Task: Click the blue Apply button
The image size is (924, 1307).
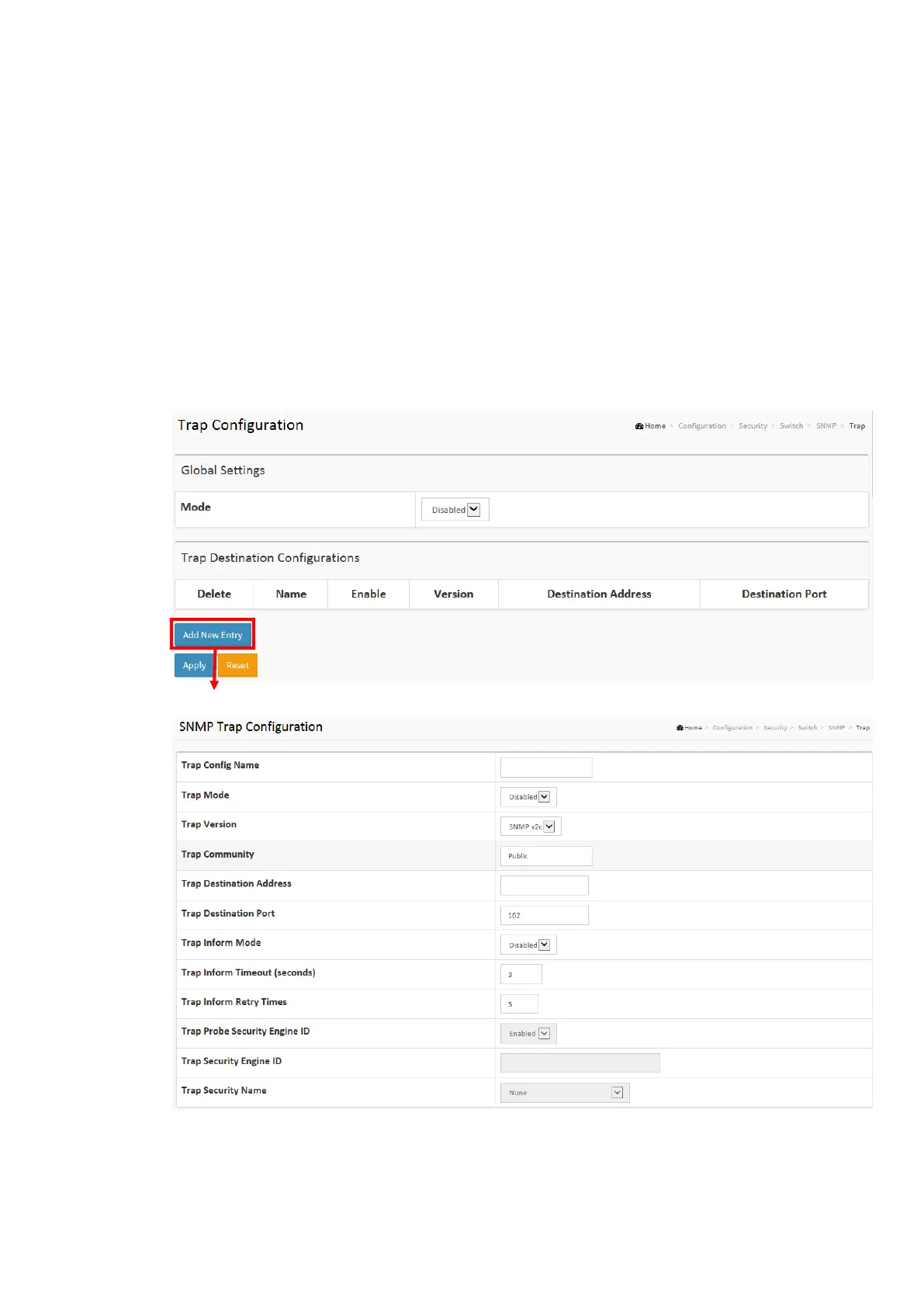Action: [194, 665]
